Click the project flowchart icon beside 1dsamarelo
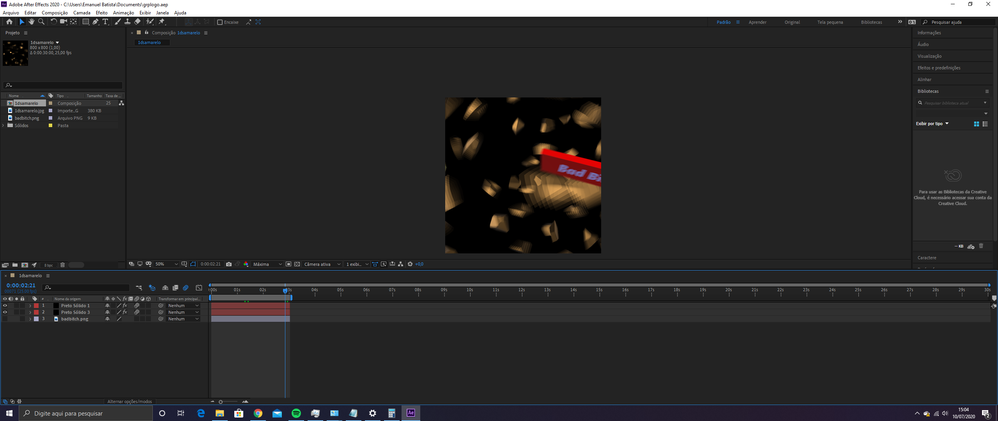This screenshot has width=998, height=421. (x=121, y=103)
